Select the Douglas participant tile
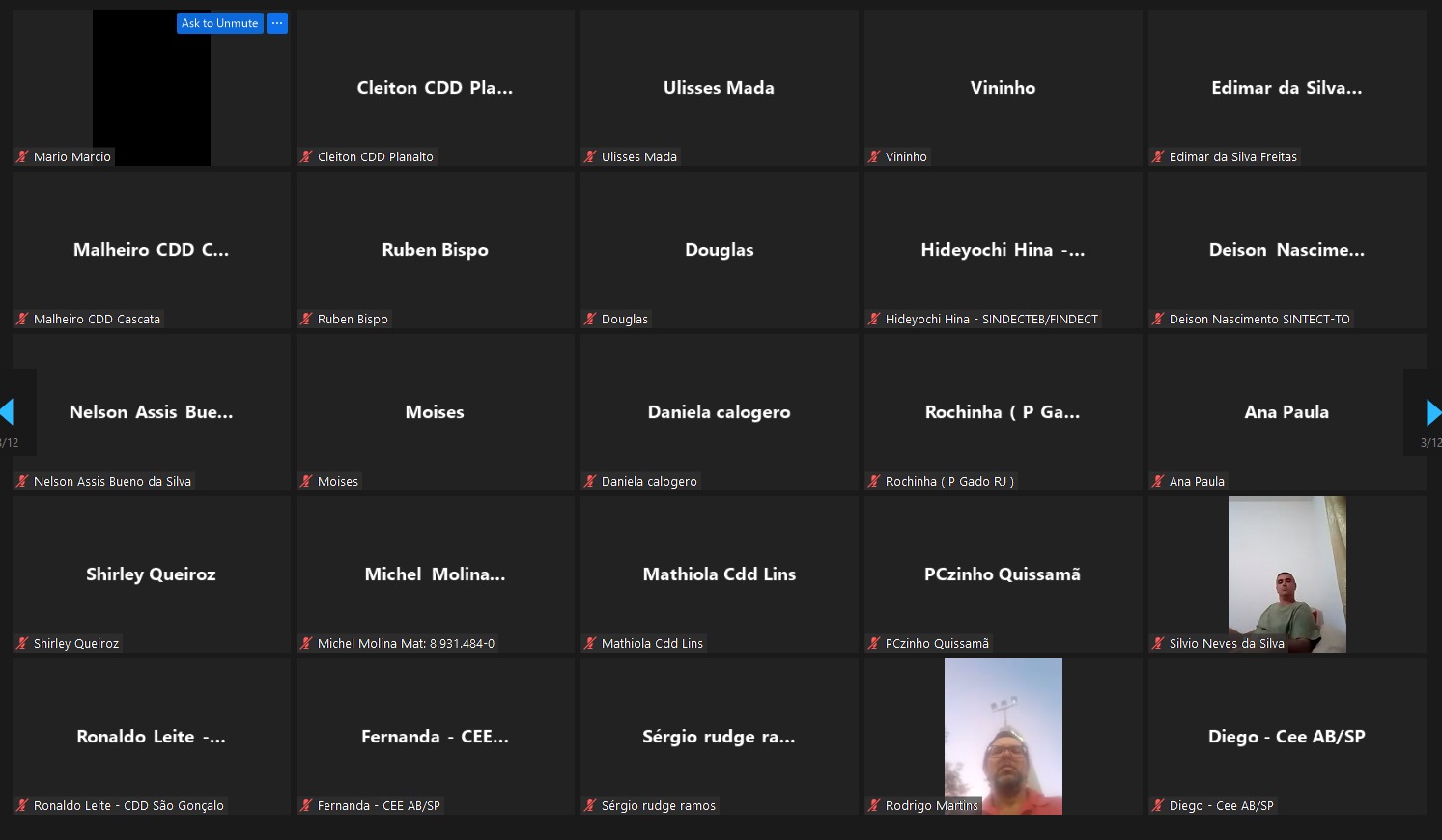The width and height of the screenshot is (1442, 840). click(720, 250)
